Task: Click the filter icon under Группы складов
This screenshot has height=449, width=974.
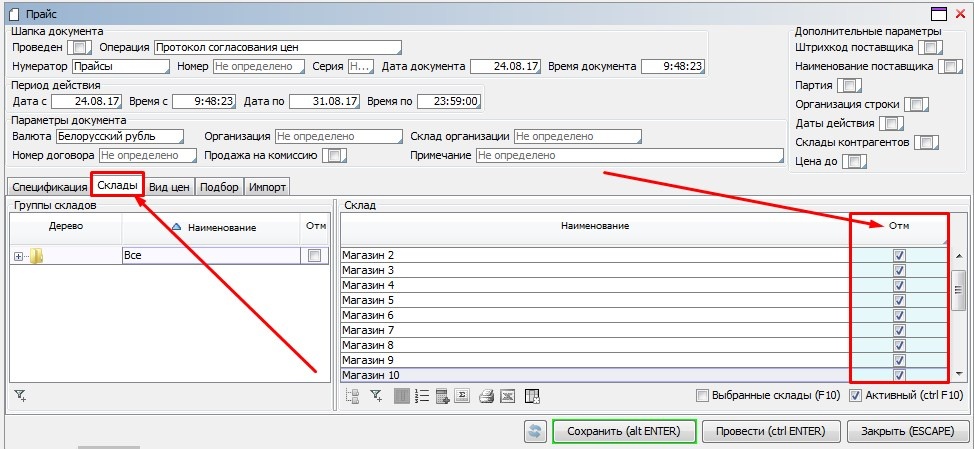Action: pyautogui.click(x=20, y=396)
